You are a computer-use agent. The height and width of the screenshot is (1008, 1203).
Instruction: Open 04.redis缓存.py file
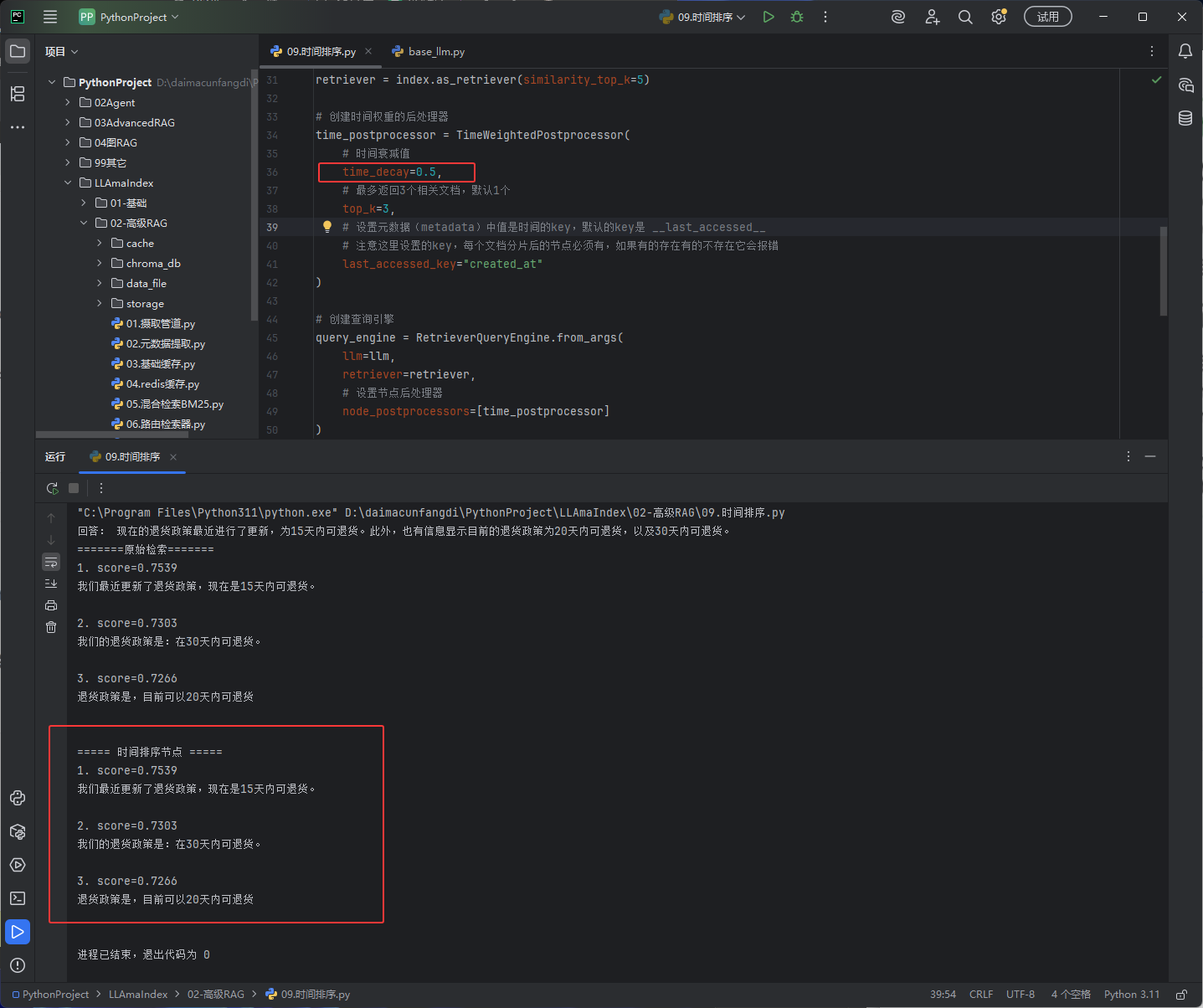click(x=156, y=383)
